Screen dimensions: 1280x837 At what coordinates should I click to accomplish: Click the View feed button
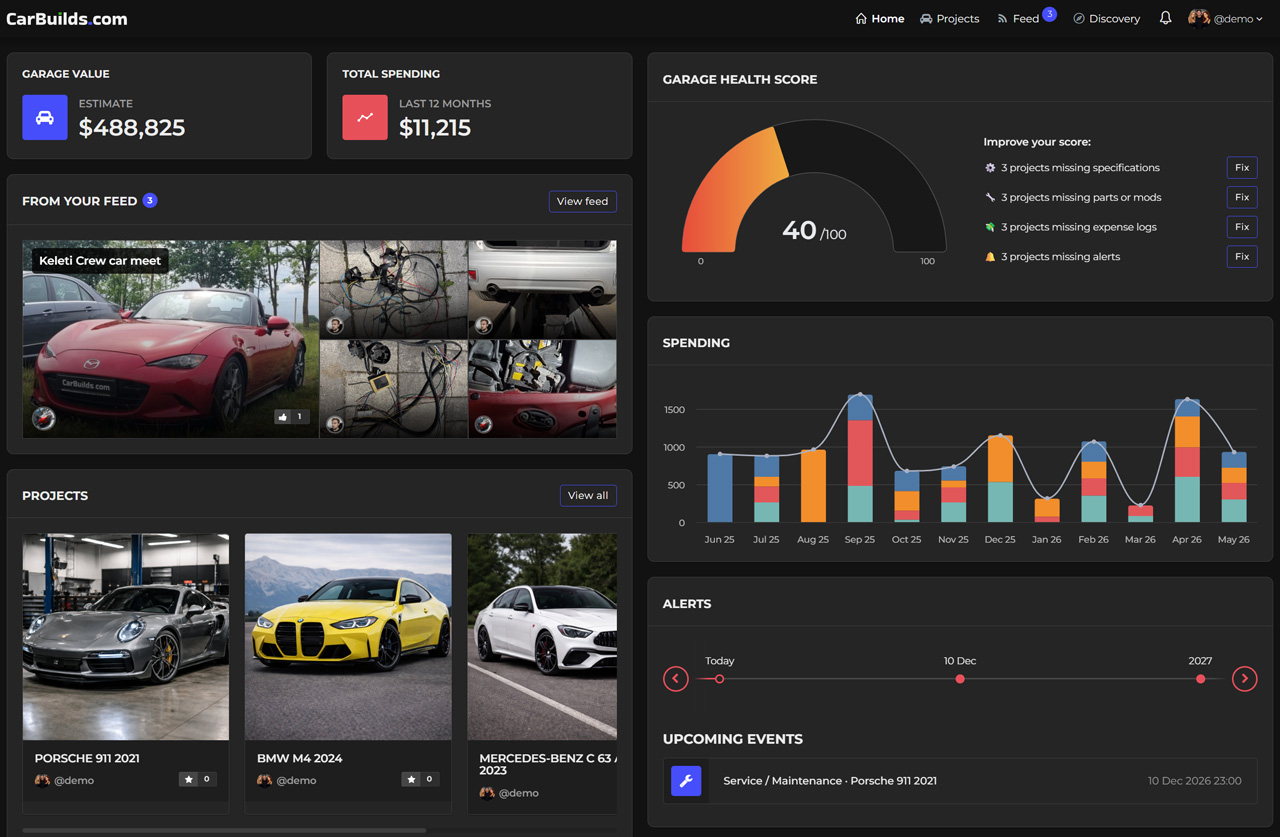click(583, 201)
